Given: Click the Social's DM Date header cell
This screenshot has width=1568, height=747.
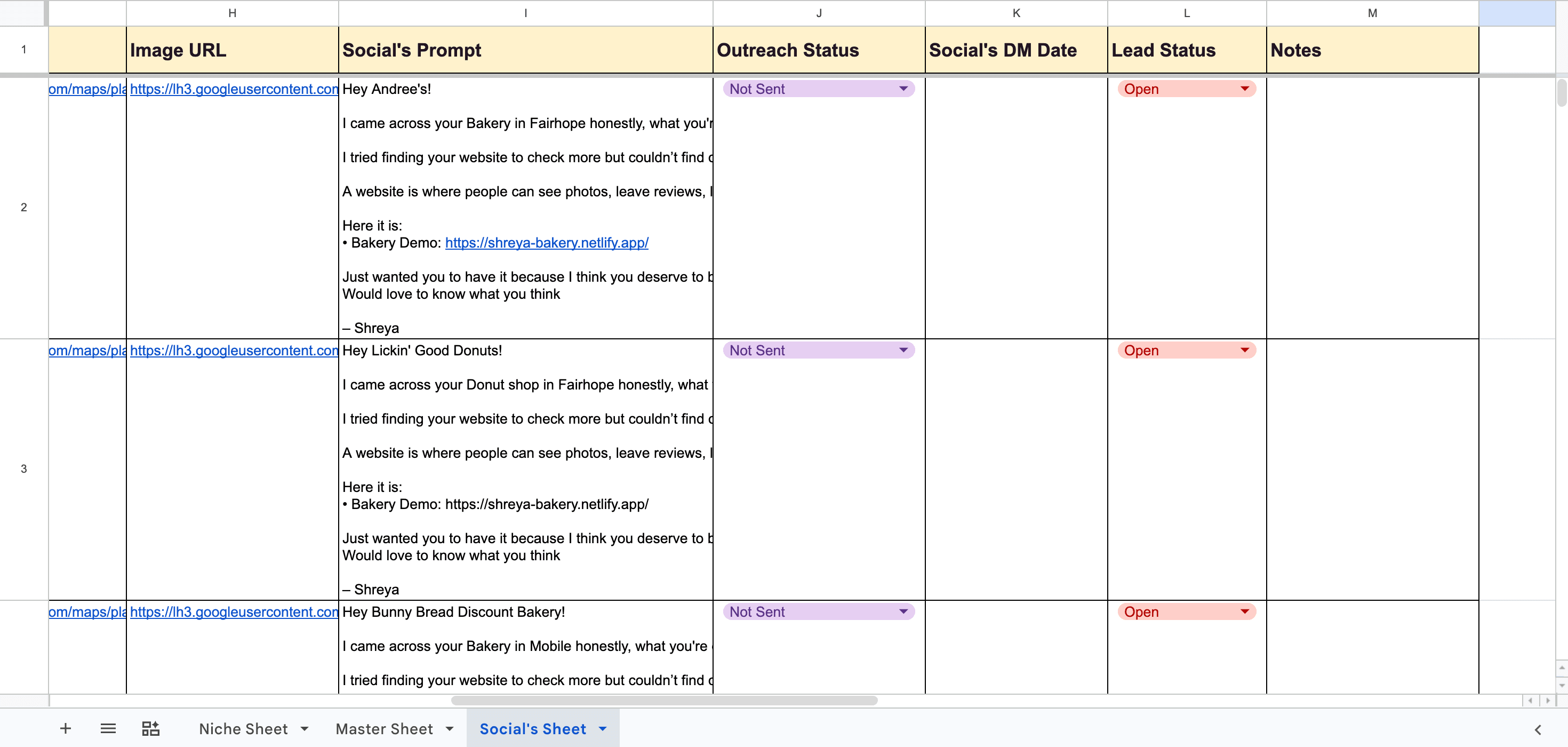Looking at the screenshot, I should coord(1016,50).
